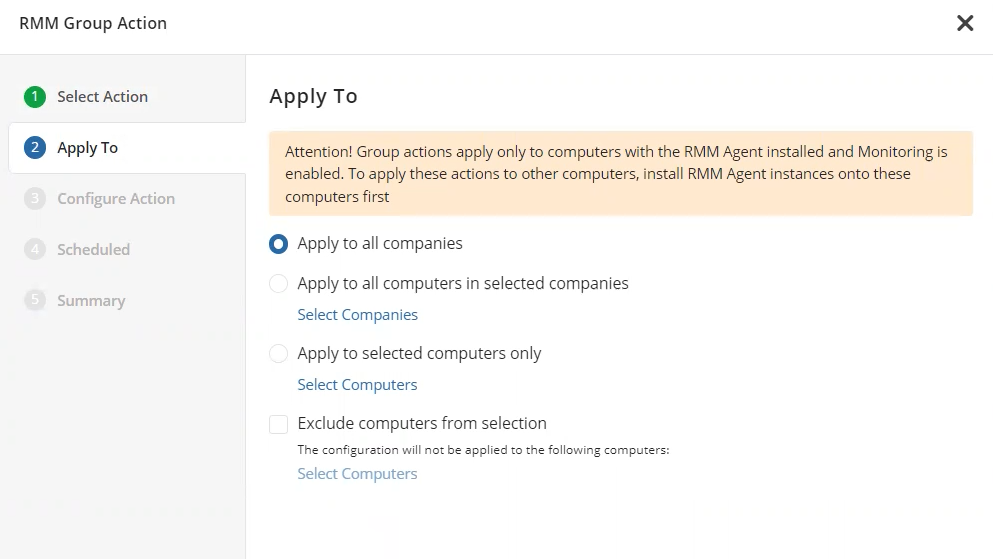Screen dimensions: 993x559
Task: Click the greyed step 4 number badge
Action: point(36,250)
